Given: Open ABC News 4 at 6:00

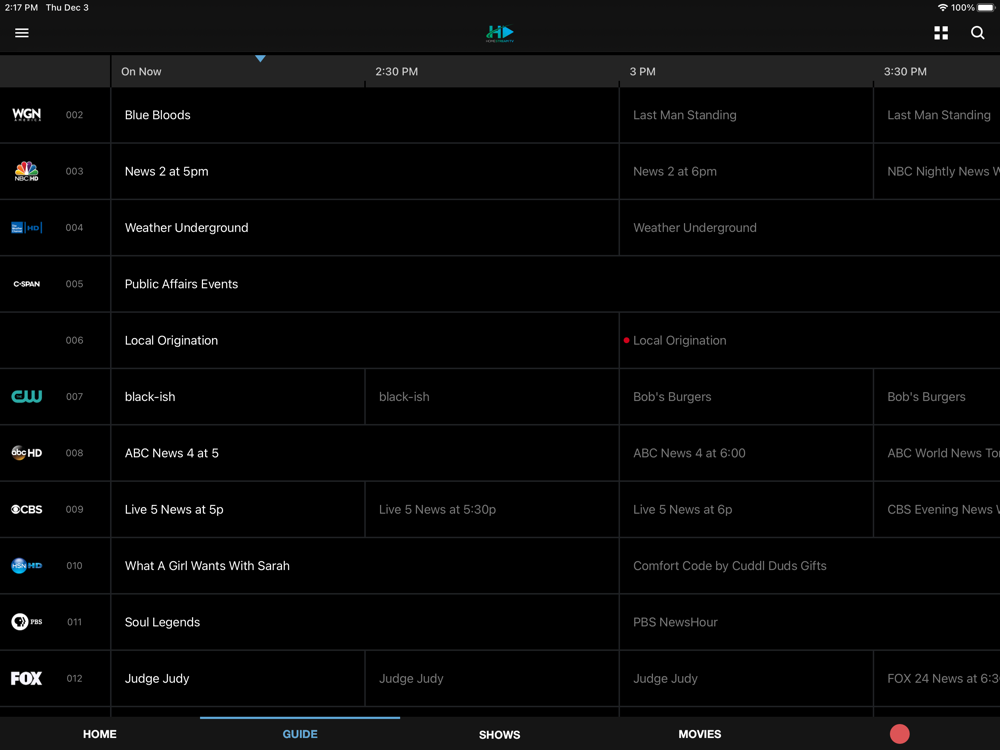Looking at the screenshot, I should [746, 453].
